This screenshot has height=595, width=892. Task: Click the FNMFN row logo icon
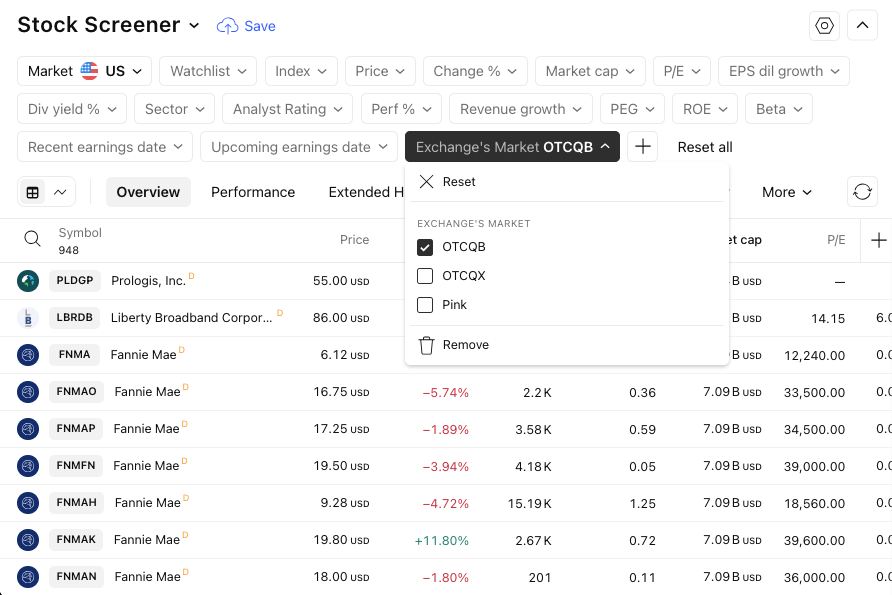[28, 466]
